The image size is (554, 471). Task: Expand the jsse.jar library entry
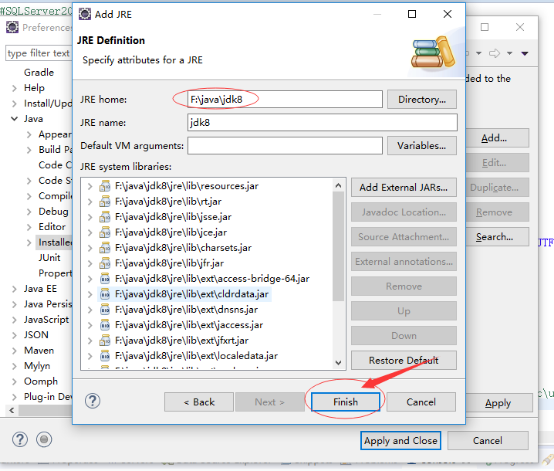pyautogui.click(x=90, y=217)
